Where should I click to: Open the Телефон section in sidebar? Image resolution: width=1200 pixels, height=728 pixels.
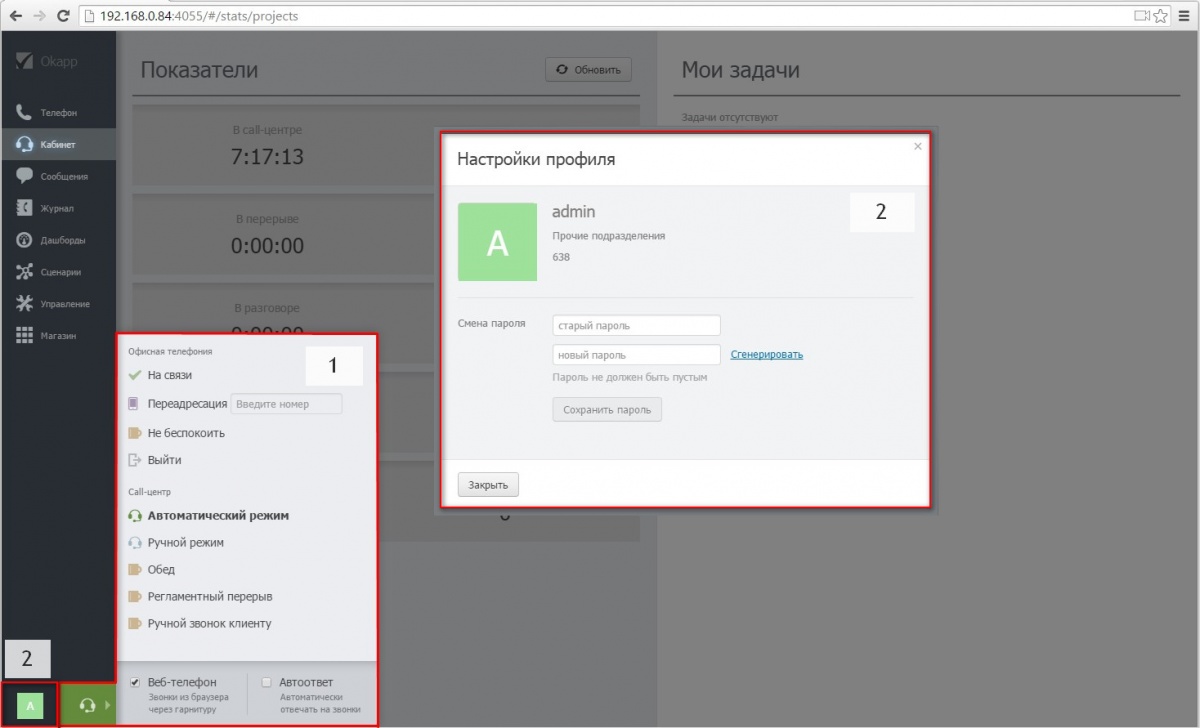pyautogui.click(x=58, y=113)
